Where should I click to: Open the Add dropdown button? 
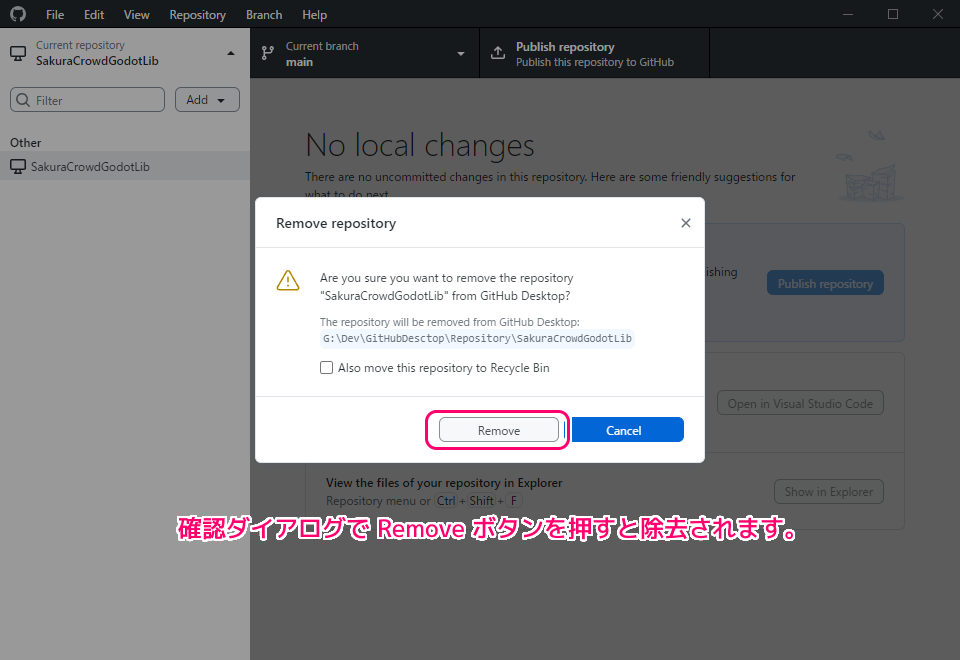(x=207, y=100)
